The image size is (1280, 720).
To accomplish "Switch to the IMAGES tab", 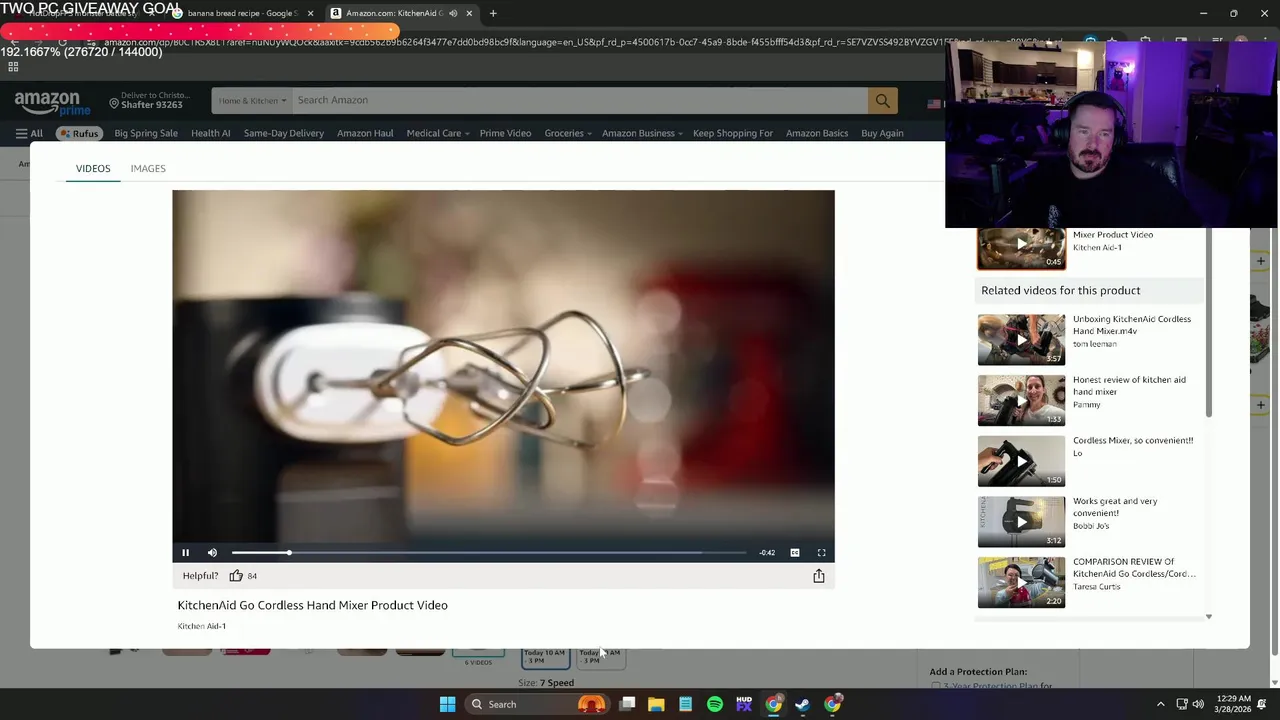I will click(148, 168).
